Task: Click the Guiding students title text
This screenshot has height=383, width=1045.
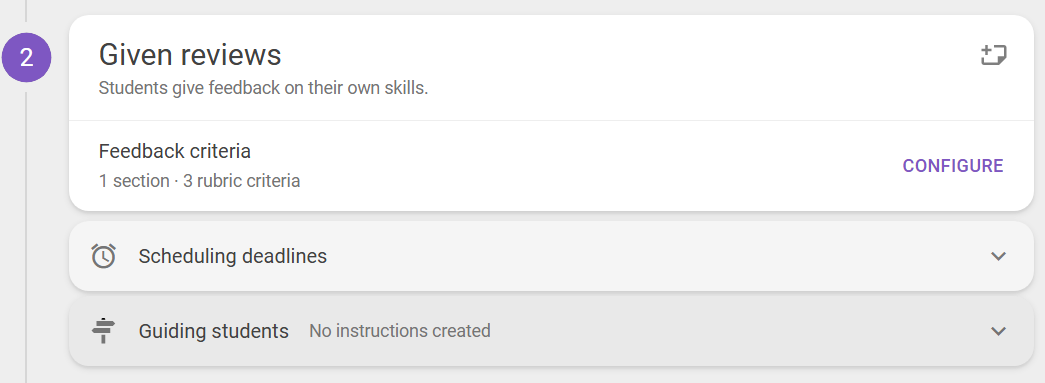Action: [x=214, y=330]
